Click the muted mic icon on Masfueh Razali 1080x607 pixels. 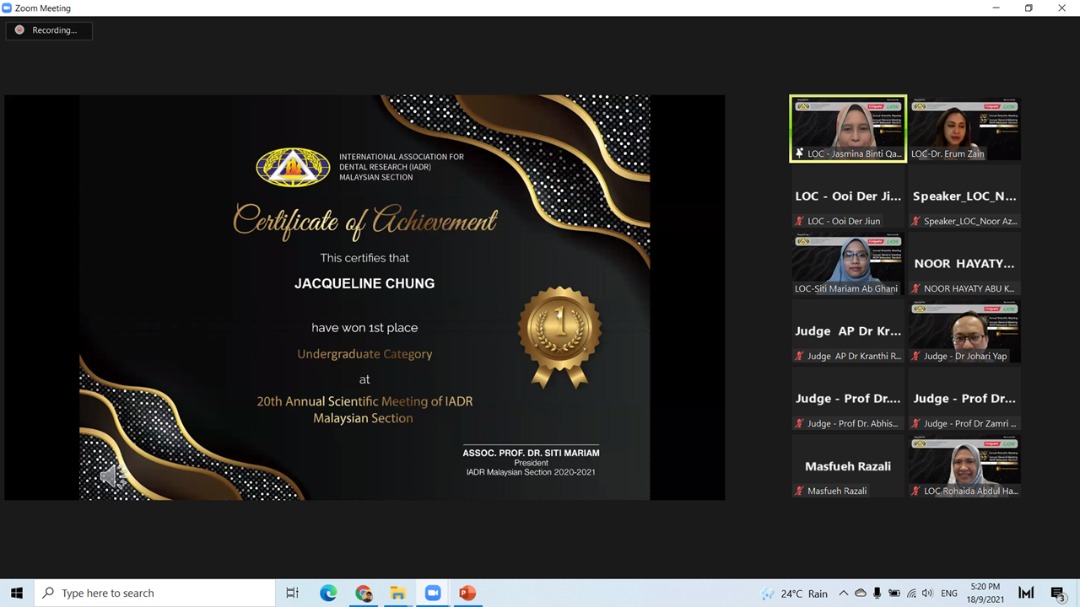(799, 491)
